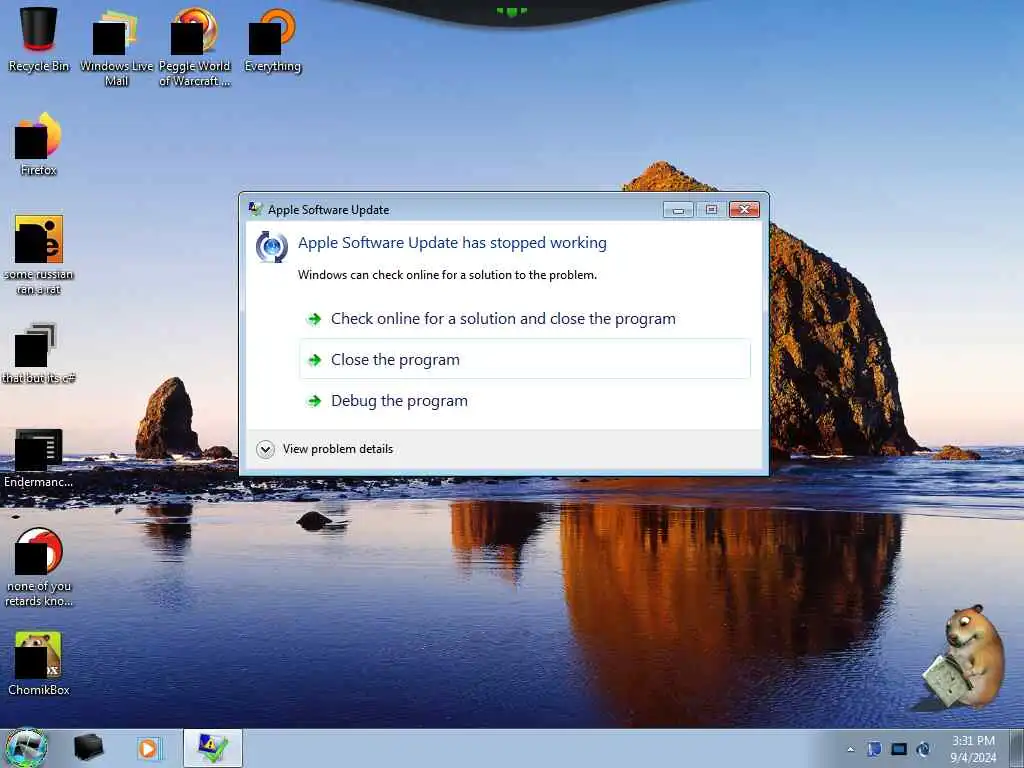Screen dimensions: 1024x768
Task: Launch media player from taskbar
Action: tap(149, 748)
